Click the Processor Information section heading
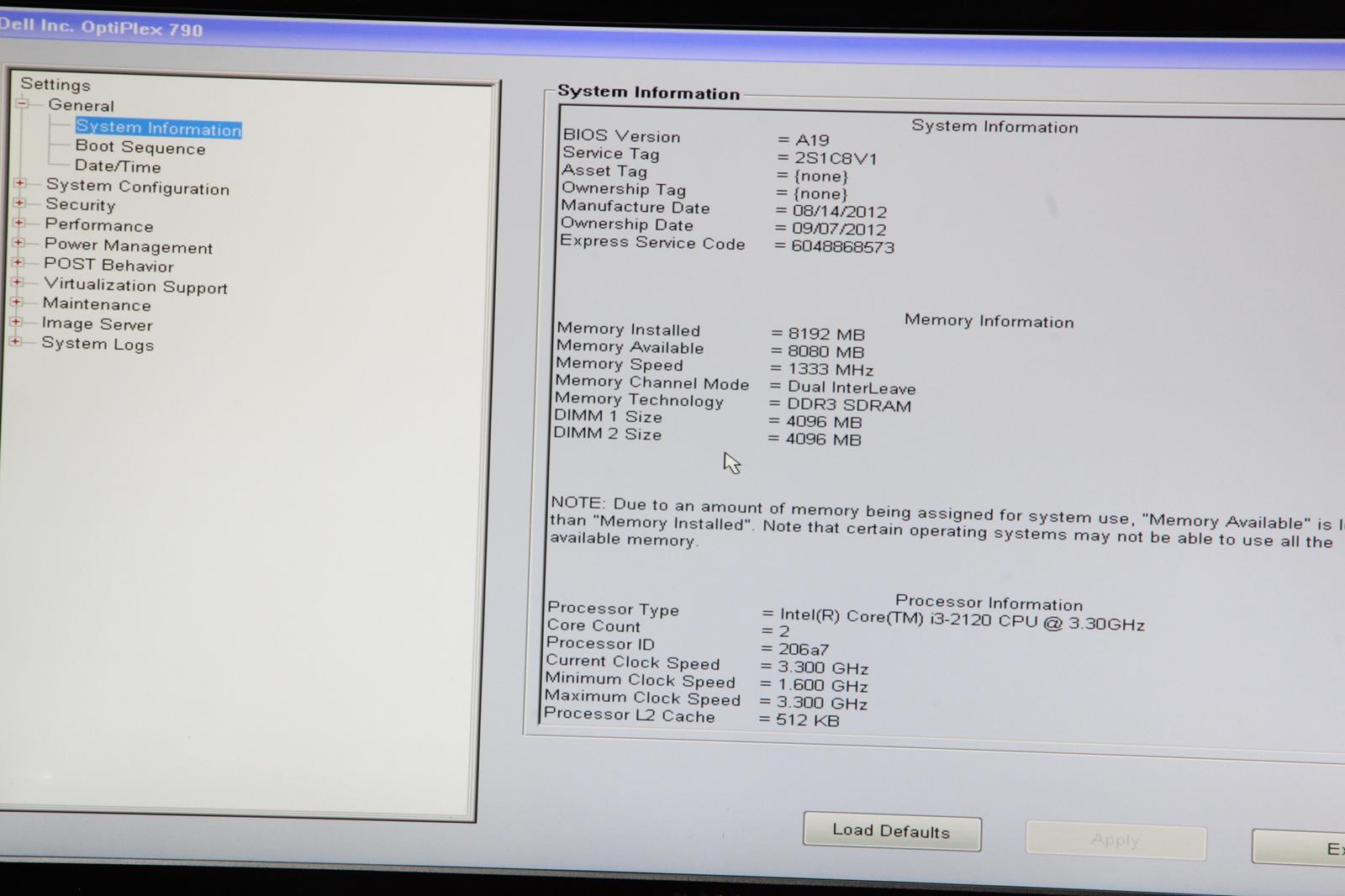 [x=989, y=603]
